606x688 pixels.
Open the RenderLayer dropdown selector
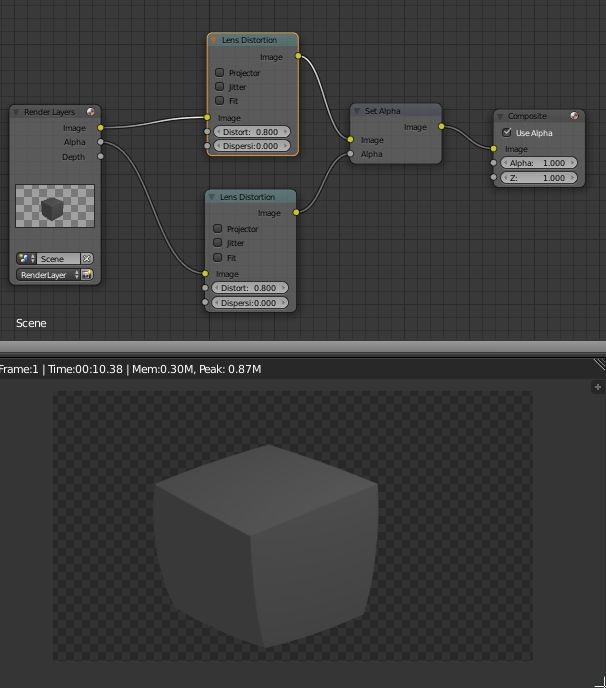point(48,275)
